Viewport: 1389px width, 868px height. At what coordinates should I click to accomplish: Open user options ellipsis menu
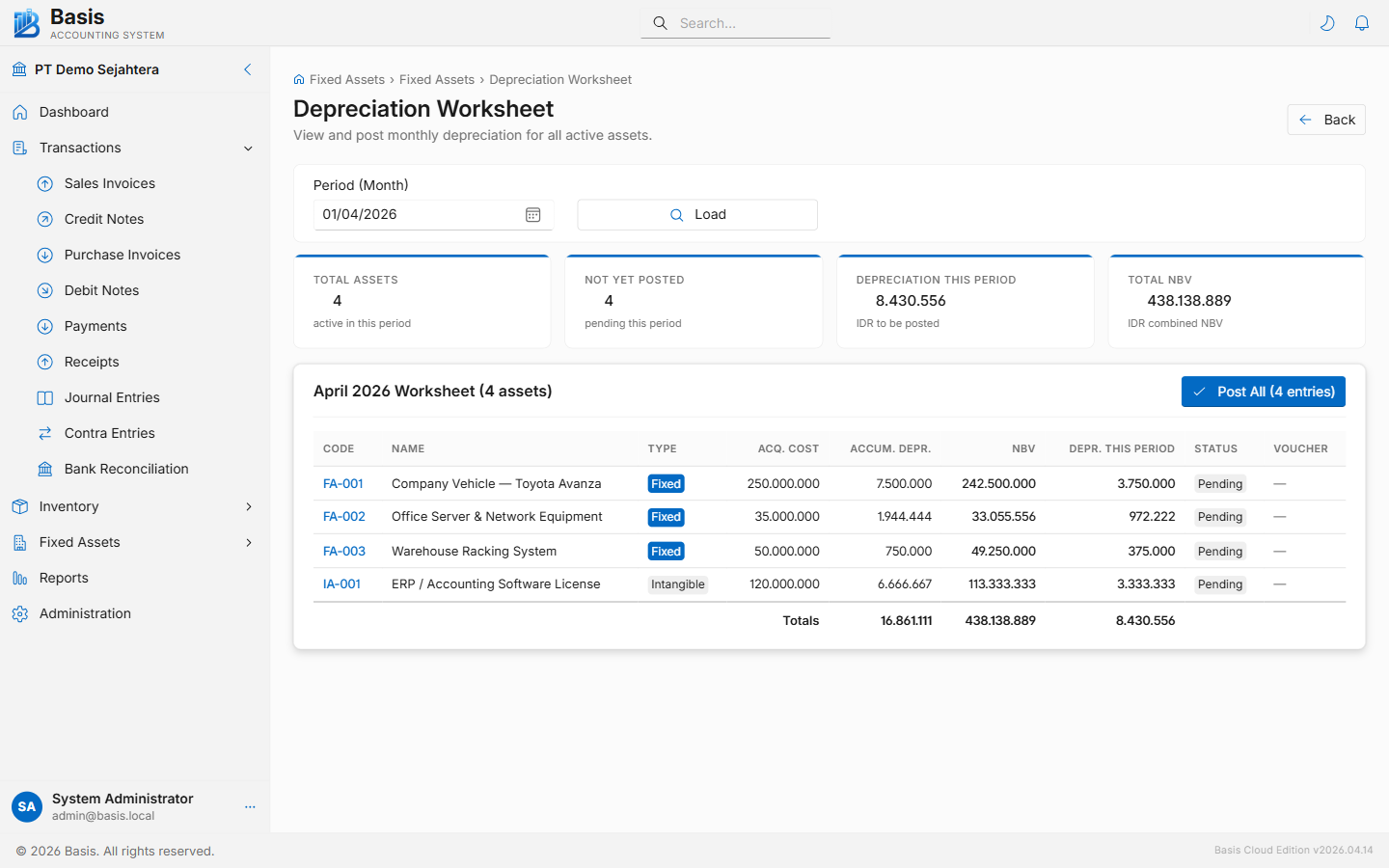(250, 807)
